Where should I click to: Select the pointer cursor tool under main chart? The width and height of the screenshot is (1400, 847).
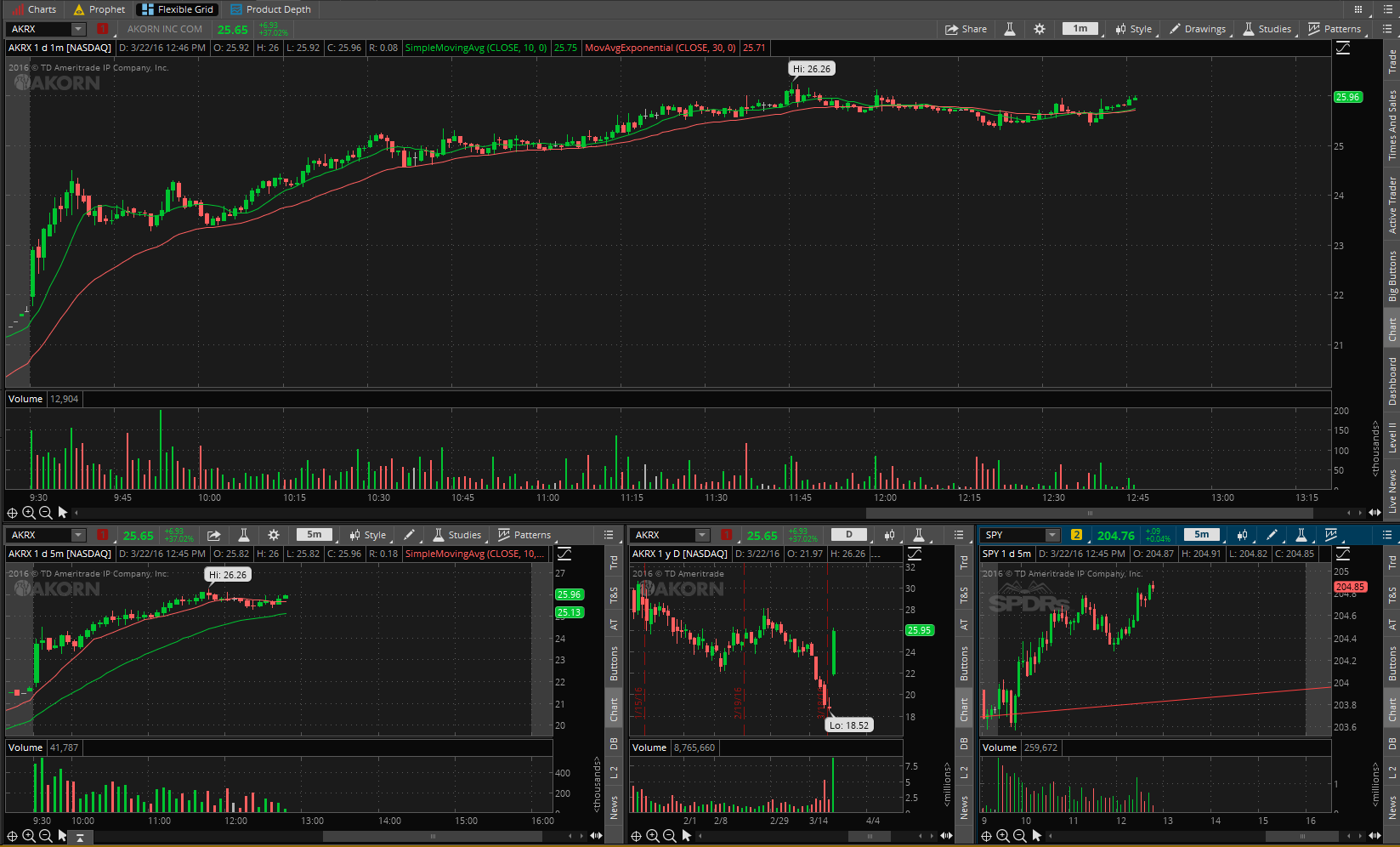63,513
